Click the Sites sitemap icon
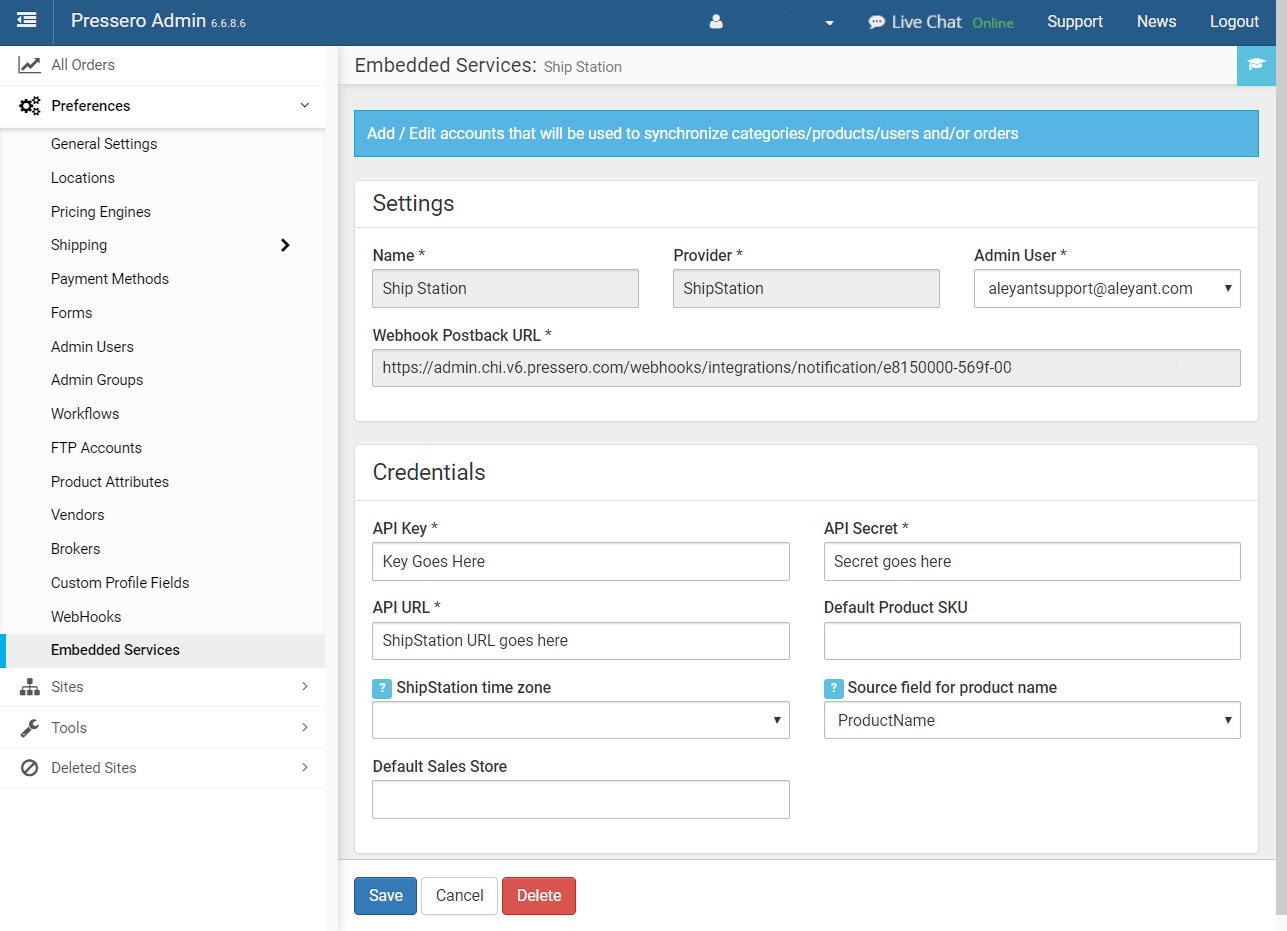Screen dimensions: 1287x931 click(30, 687)
